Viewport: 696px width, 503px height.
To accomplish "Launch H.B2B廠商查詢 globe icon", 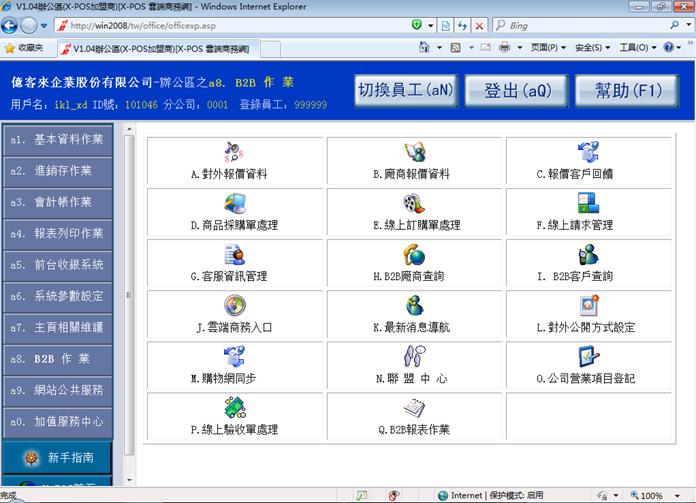I will click(x=415, y=254).
